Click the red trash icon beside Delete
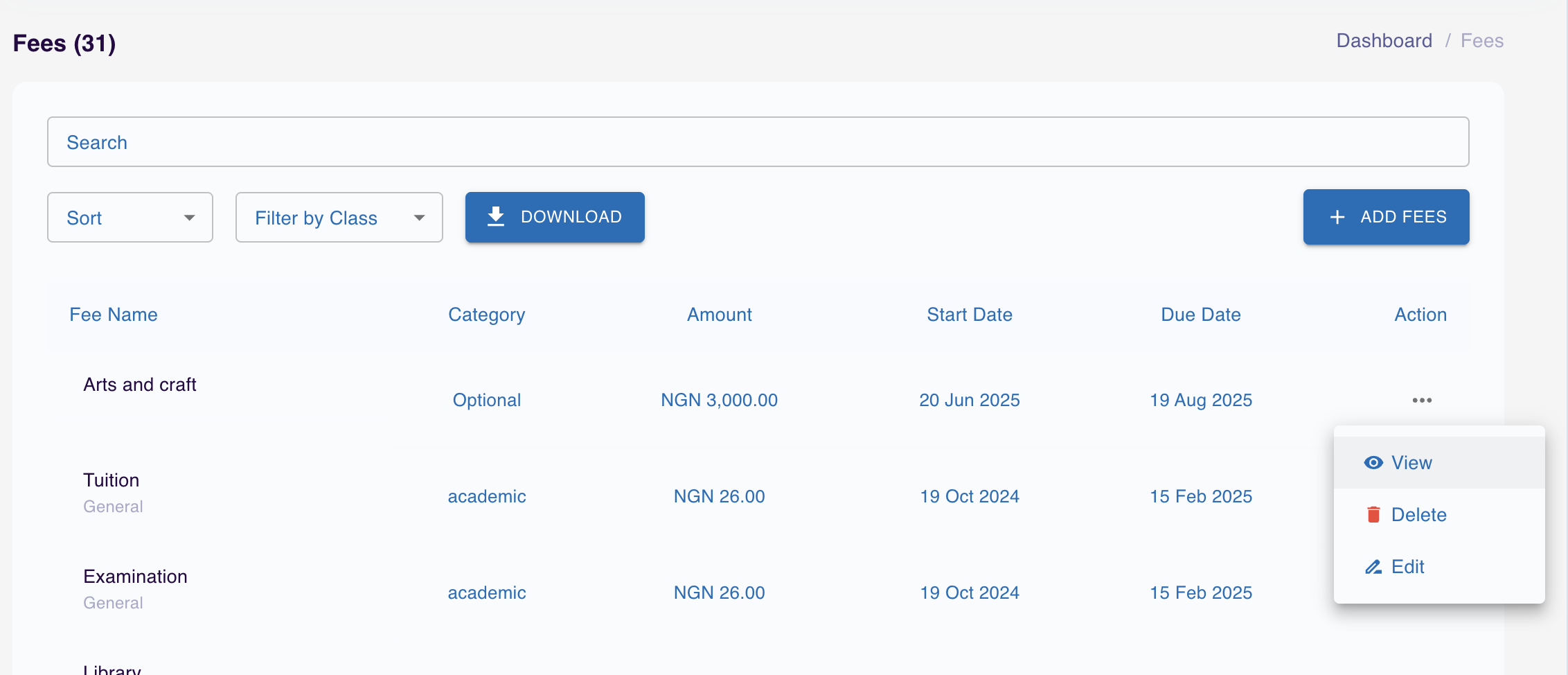The width and height of the screenshot is (1568, 675). click(1373, 515)
